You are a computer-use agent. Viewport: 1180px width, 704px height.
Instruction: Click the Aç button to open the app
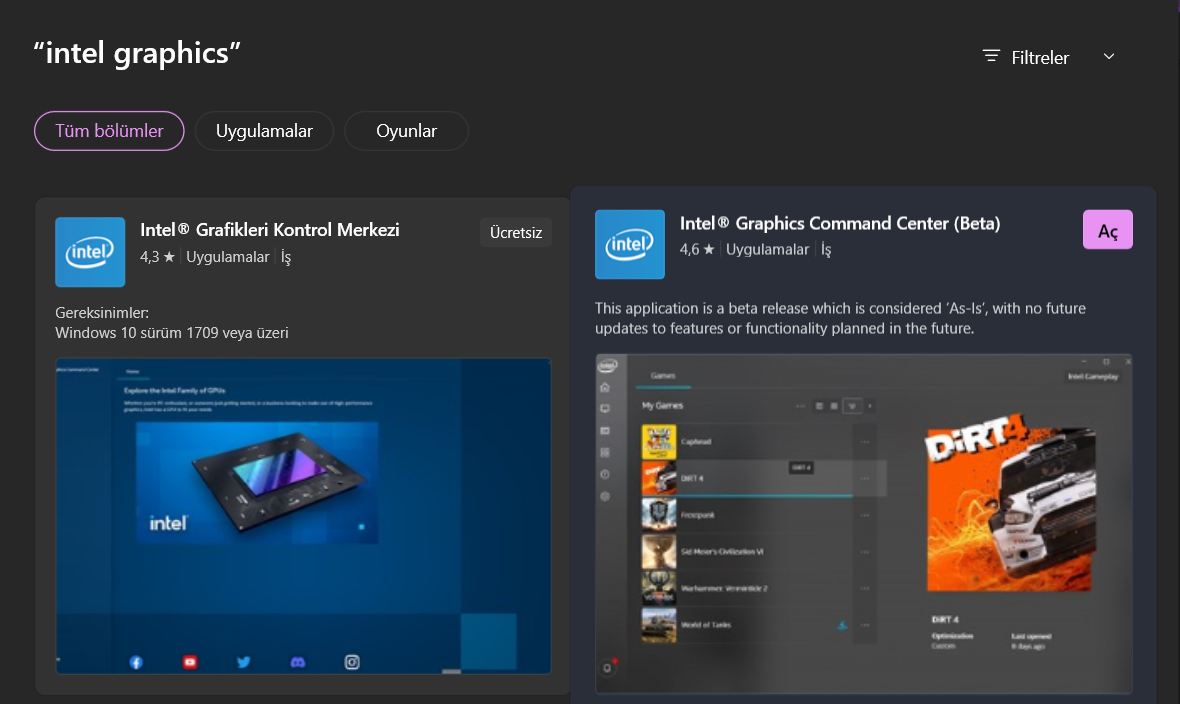coord(1108,230)
